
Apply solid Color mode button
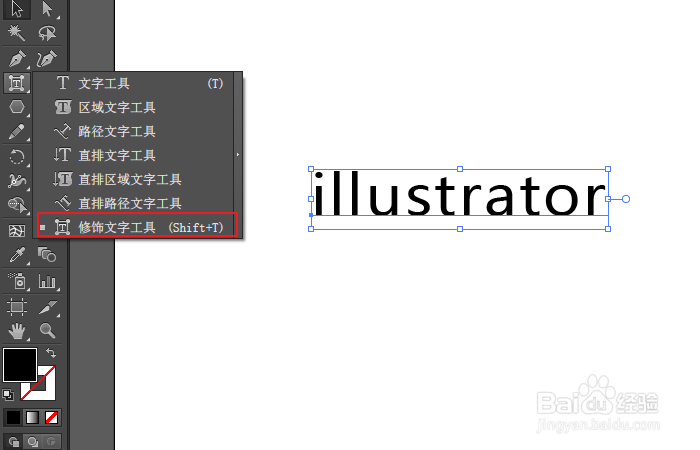[x=13, y=418]
